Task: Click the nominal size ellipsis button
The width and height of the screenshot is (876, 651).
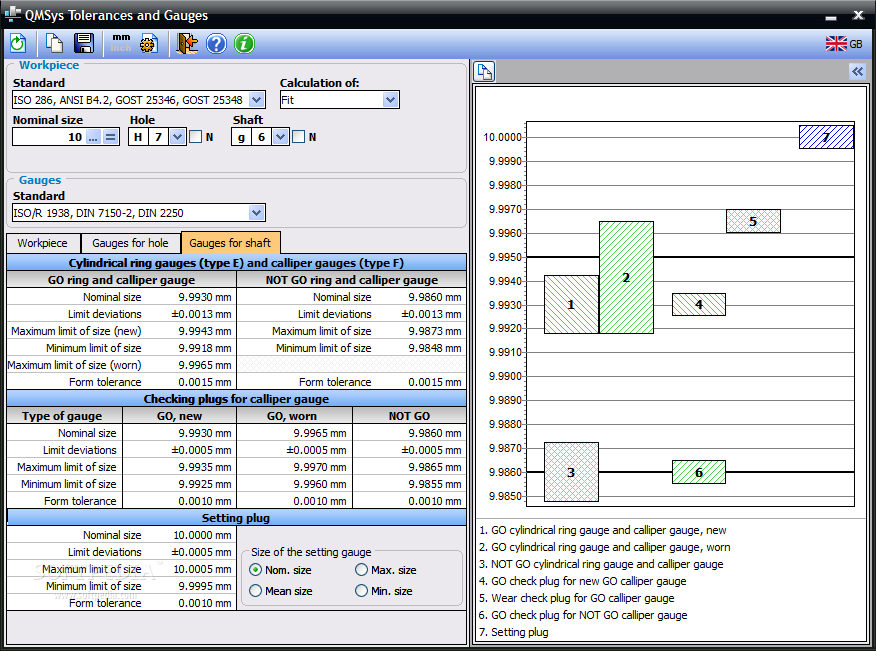Action: click(93, 137)
